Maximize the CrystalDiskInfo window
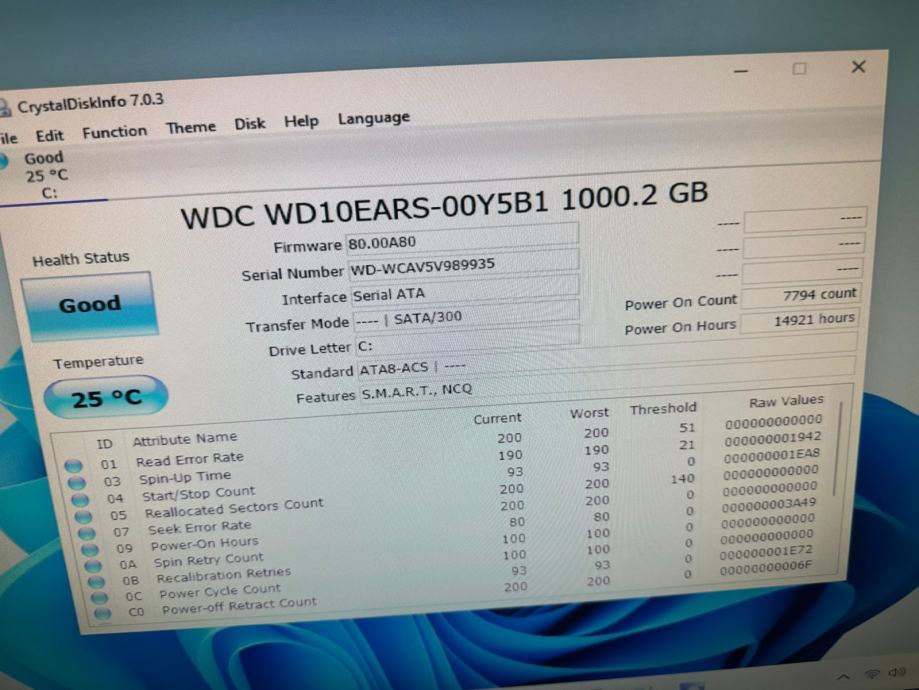 [x=799, y=69]
